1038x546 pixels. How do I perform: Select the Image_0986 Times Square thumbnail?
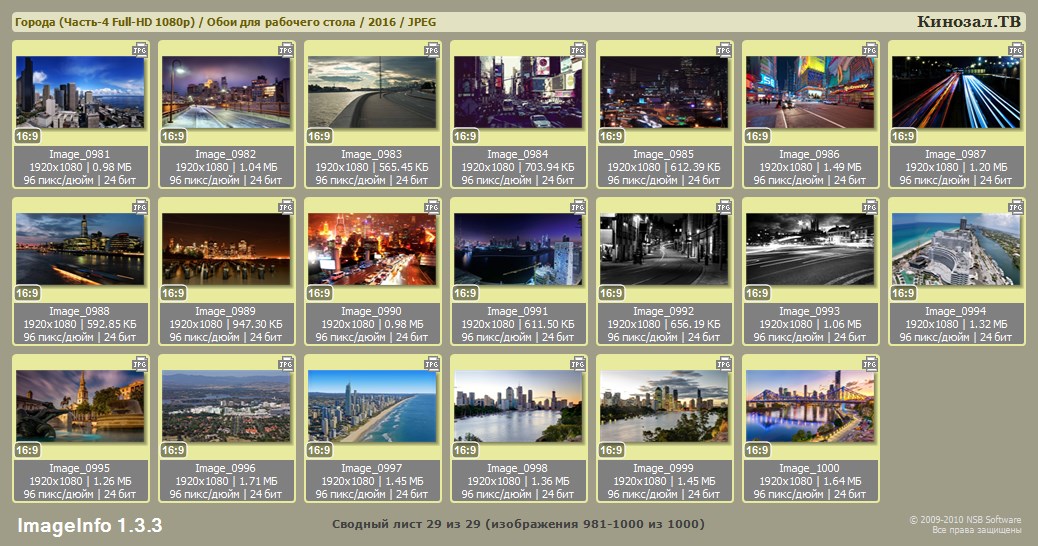809,92
